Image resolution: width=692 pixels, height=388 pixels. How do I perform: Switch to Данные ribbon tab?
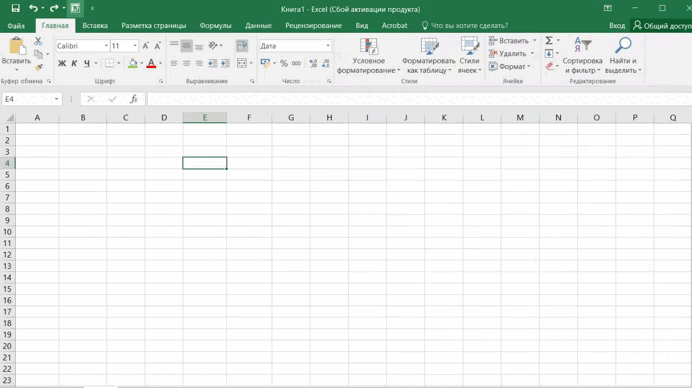pos(258,26)
